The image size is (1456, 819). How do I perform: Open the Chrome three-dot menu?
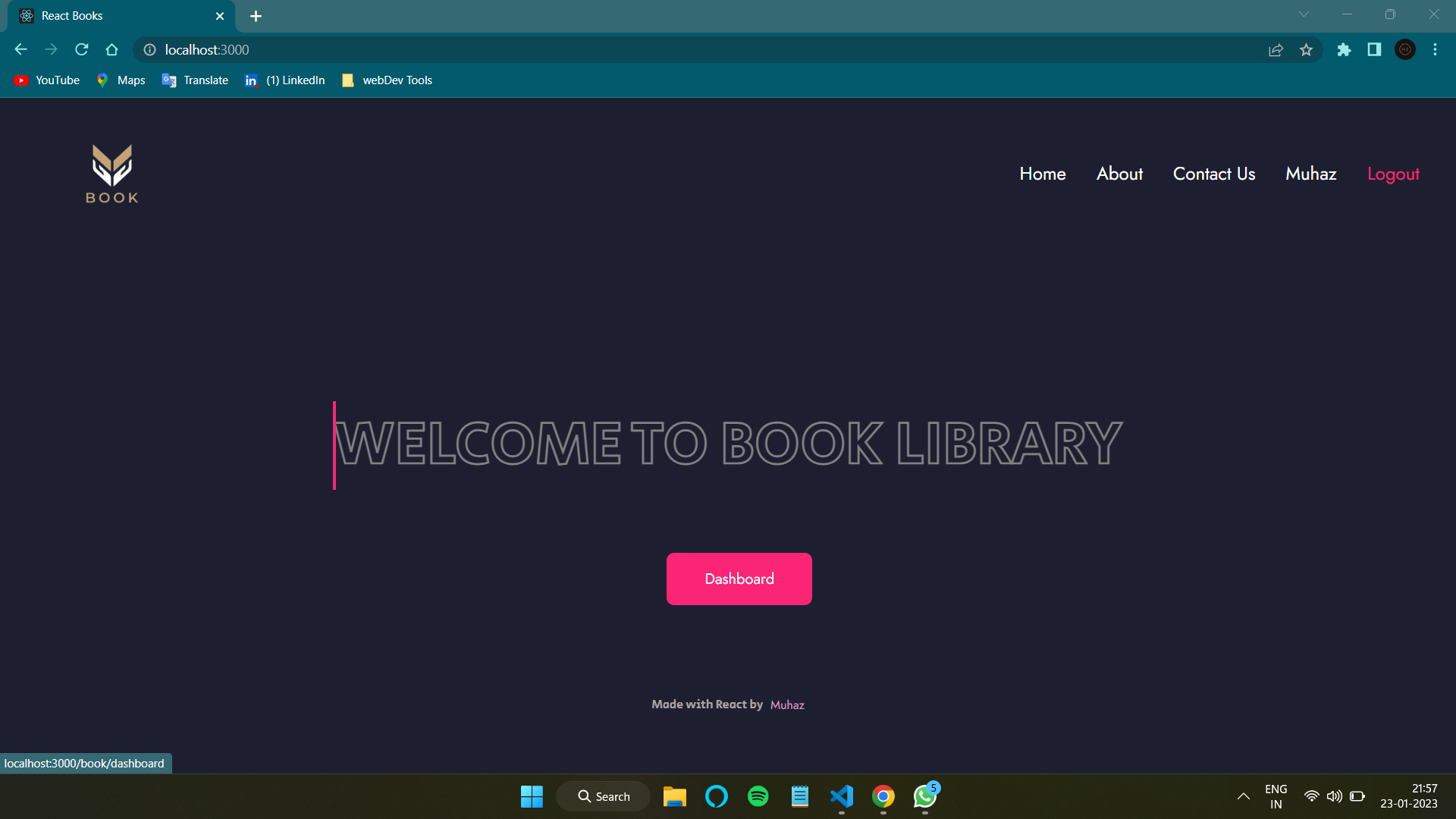(1435, 49)
